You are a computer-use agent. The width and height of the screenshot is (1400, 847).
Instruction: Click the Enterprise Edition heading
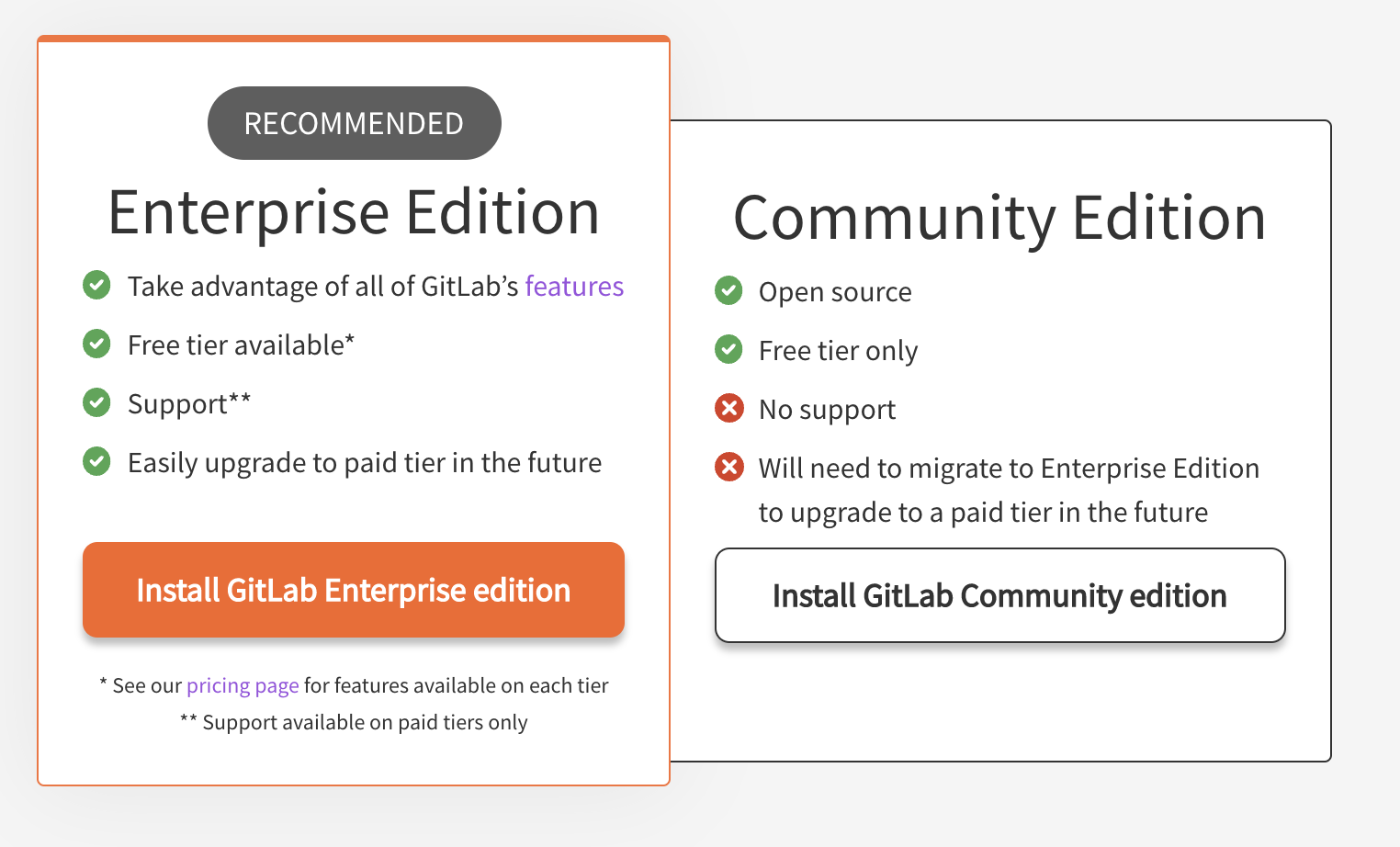pyautogui.click(x=354, y=212)
